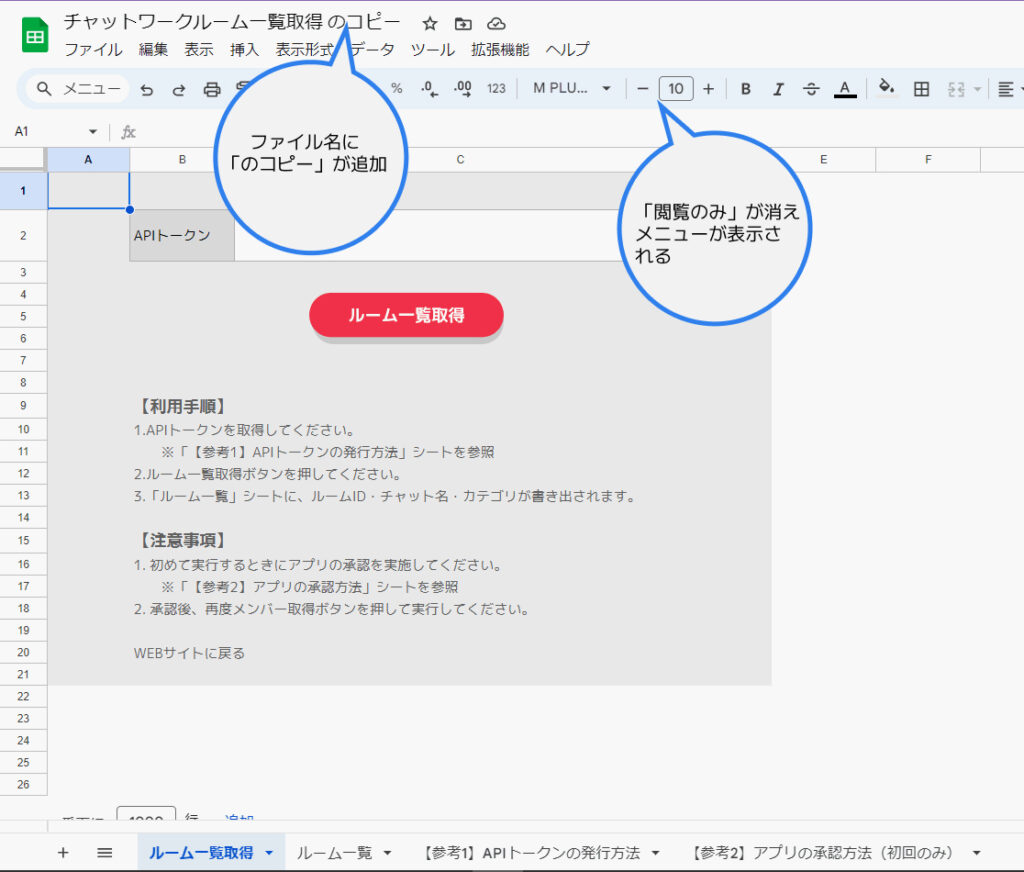The height and width of the screenshot is (872, 1024).
Task: Open the ファイル menu
Action: click(x=93, y=50)
